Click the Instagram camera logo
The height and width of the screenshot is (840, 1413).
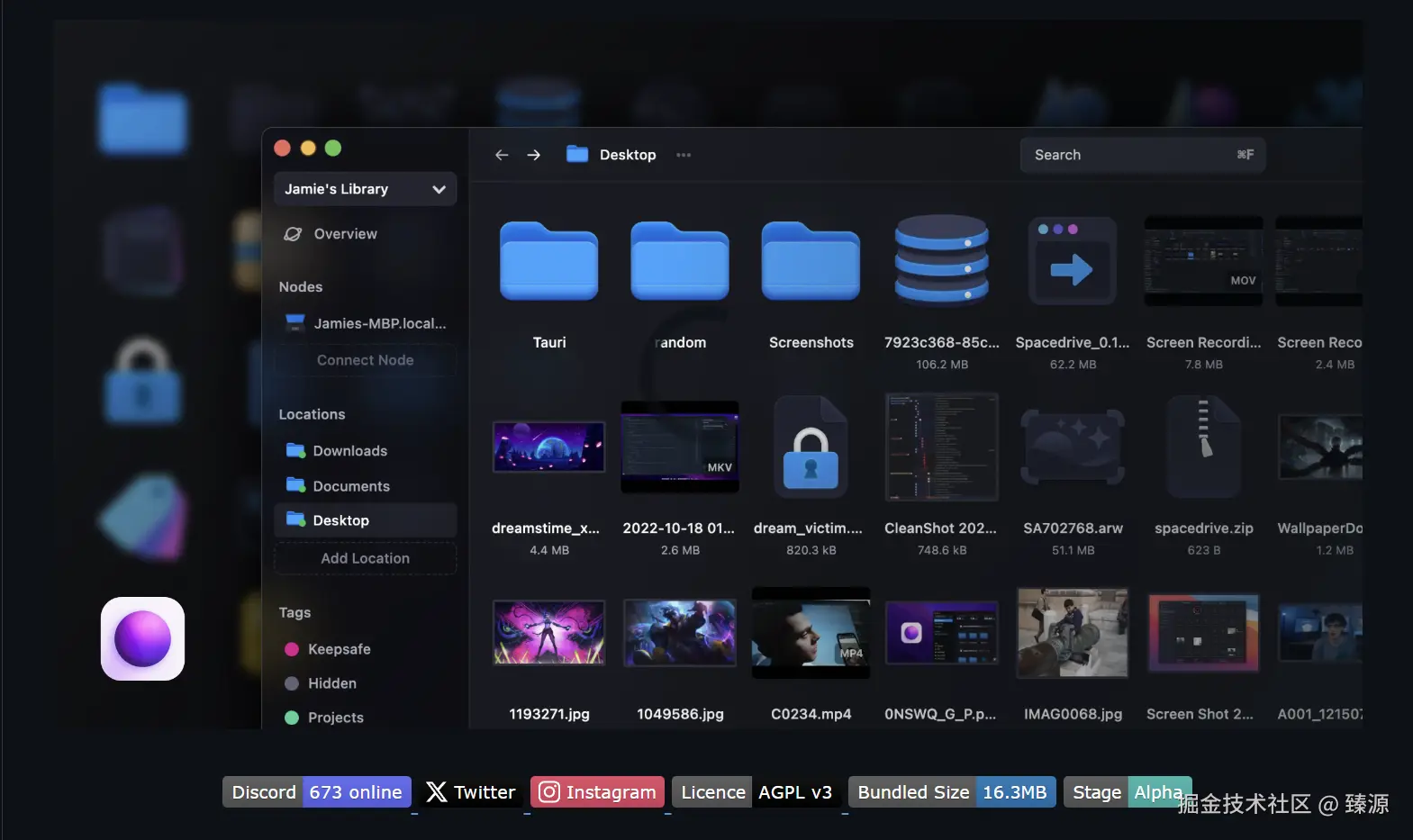coord(548,792)
